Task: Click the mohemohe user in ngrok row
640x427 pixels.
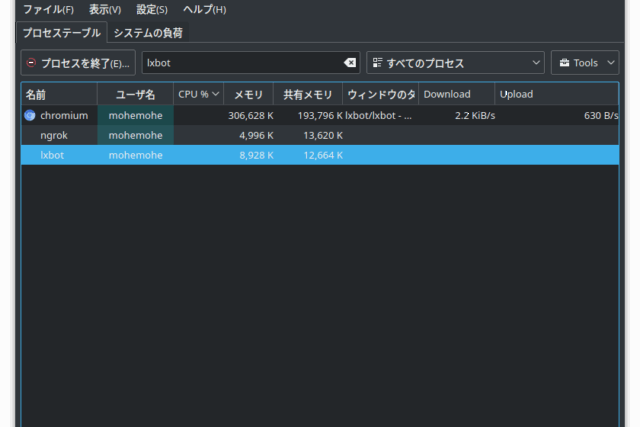Action: [136, 135]
